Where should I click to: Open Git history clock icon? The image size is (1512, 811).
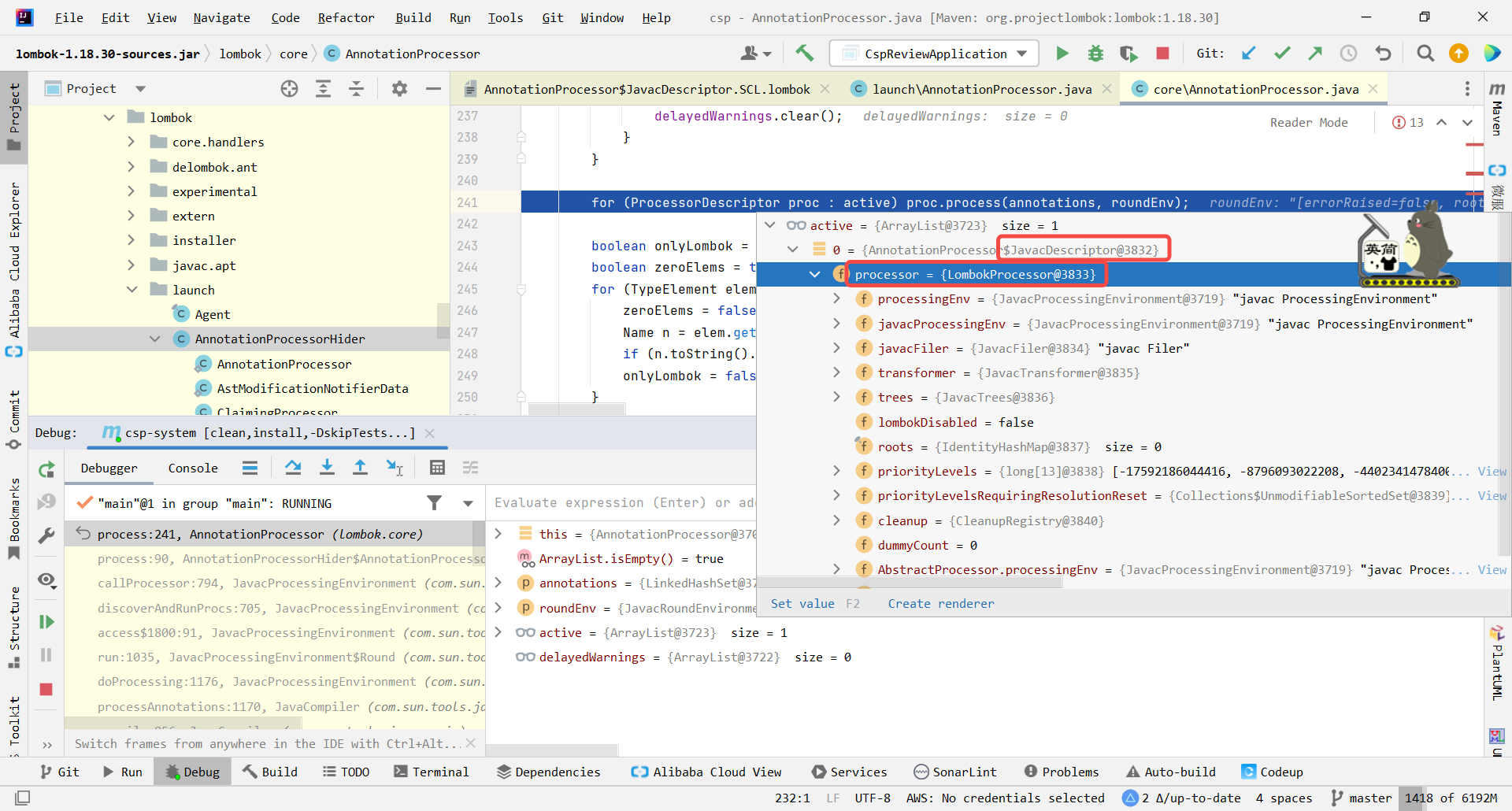pyautogui.click(x=1349, y=53)
